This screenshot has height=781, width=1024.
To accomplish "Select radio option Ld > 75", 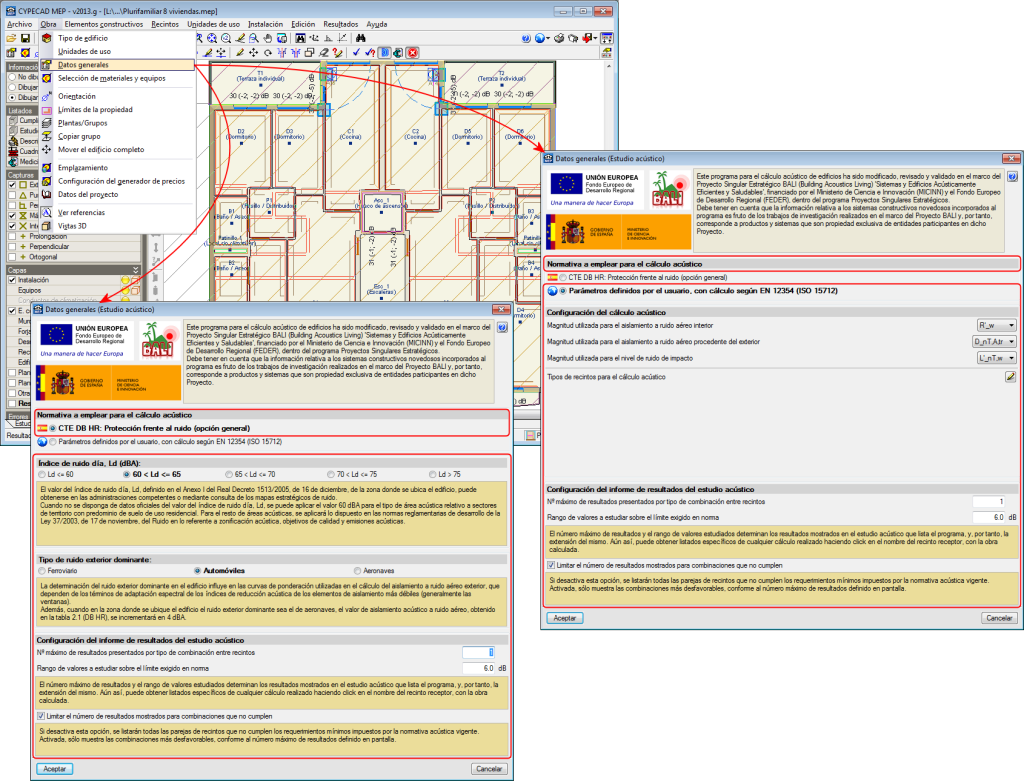I will pyautogui.click(x=432, y=475).
